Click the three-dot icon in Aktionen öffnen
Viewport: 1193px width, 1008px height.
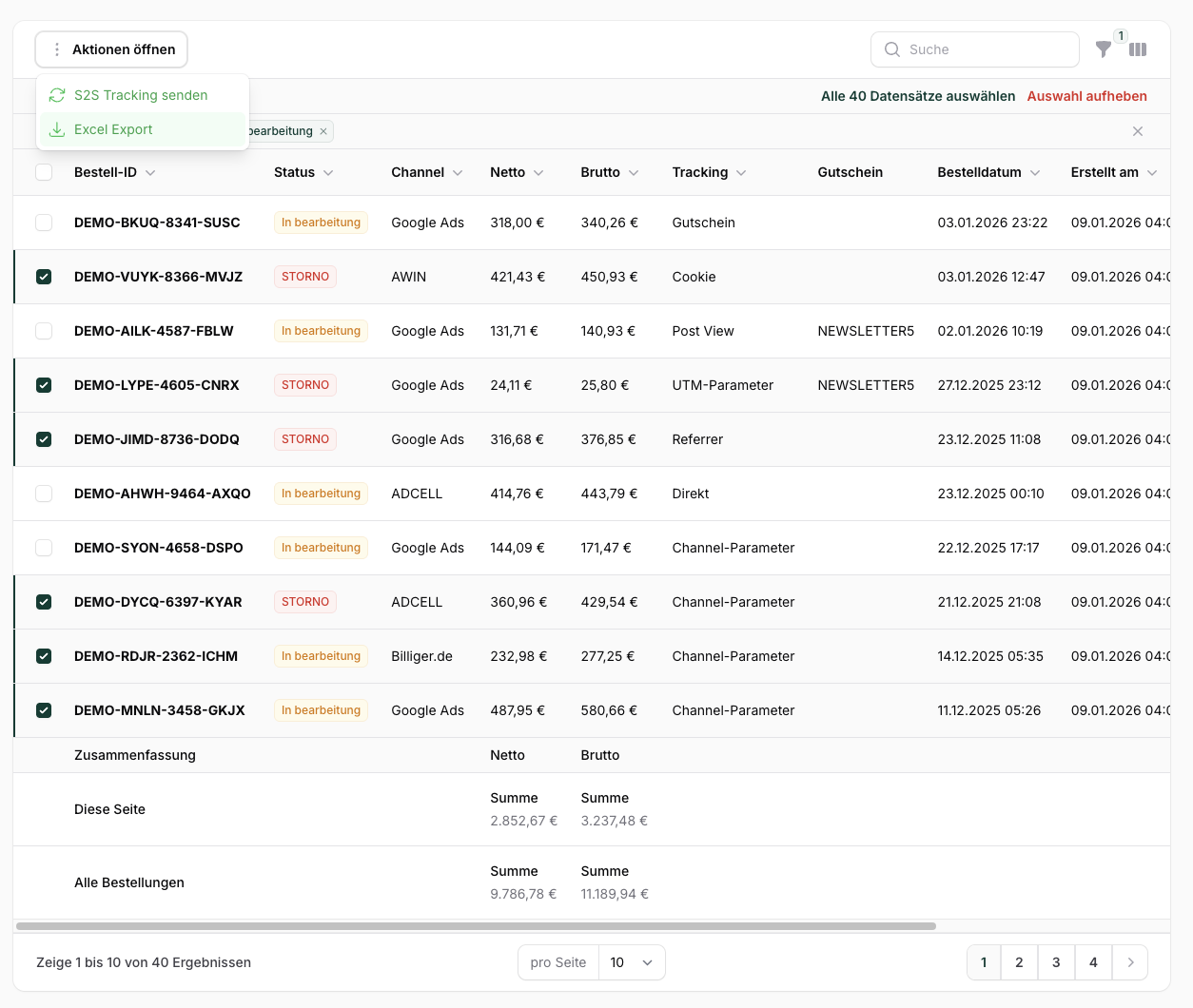coord(57,49)
